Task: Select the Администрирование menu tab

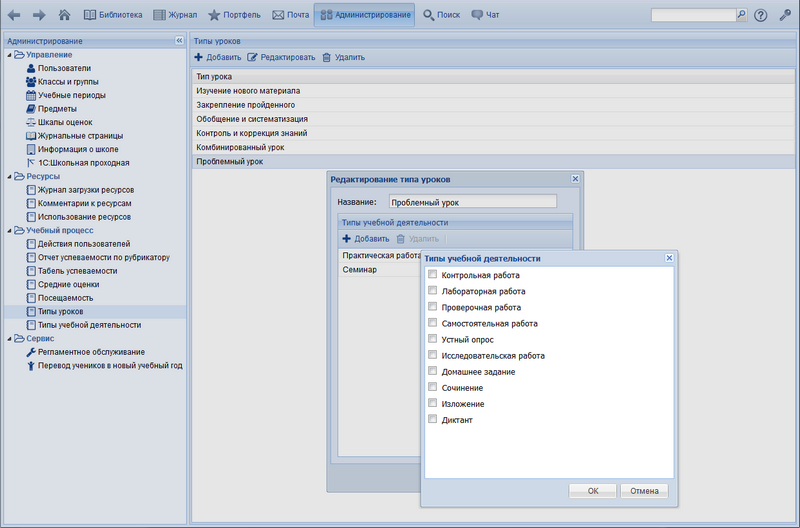Action: (365, 15)
